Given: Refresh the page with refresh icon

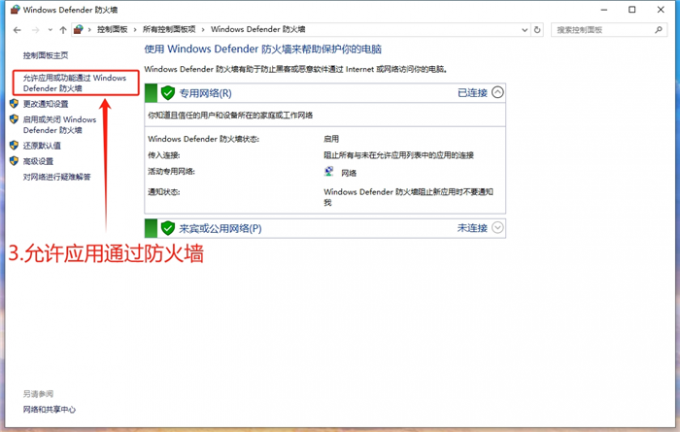Looking at the screenshot, I should (x=537, y=30).
